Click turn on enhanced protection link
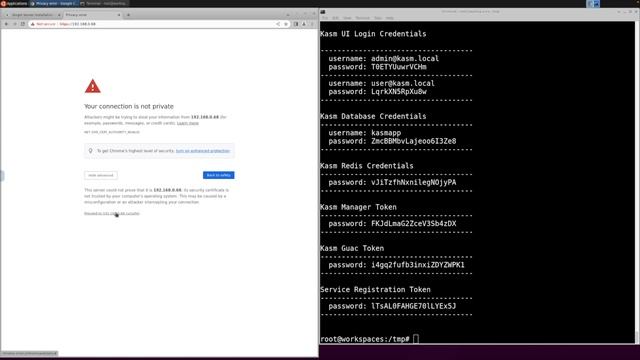Viewport: 640px width, 360px height. [203, 151]
